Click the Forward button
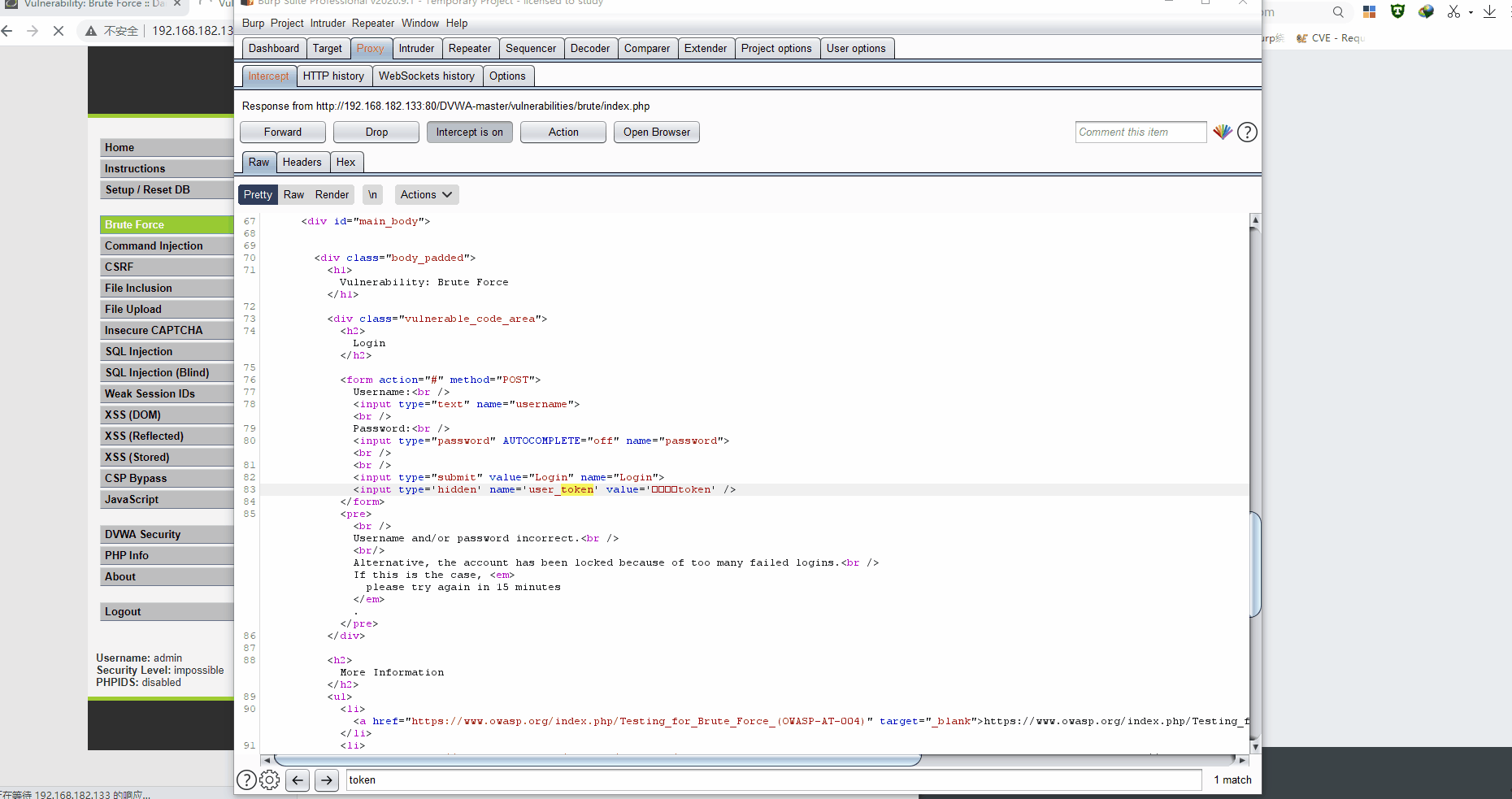This screenshot has width=1512, height=799. coord(283,132)
